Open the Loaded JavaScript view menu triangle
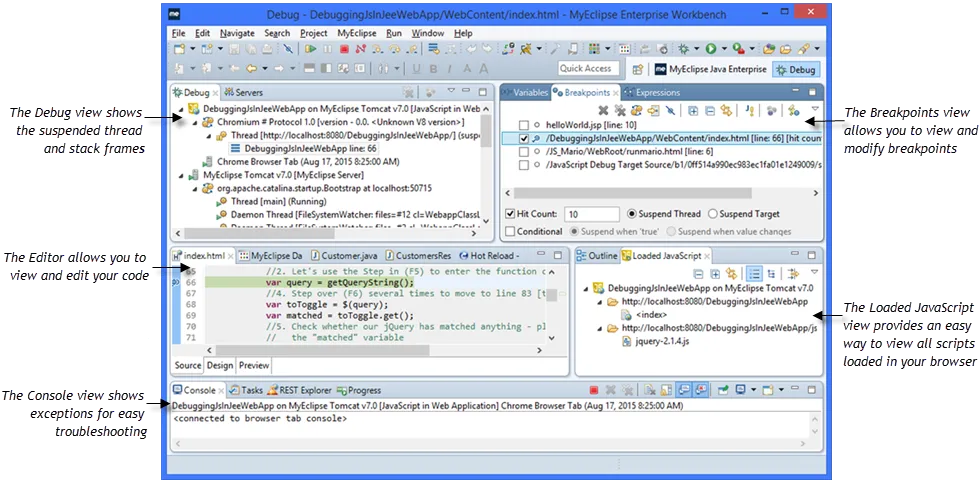980x480 pixels. point(814,272)
